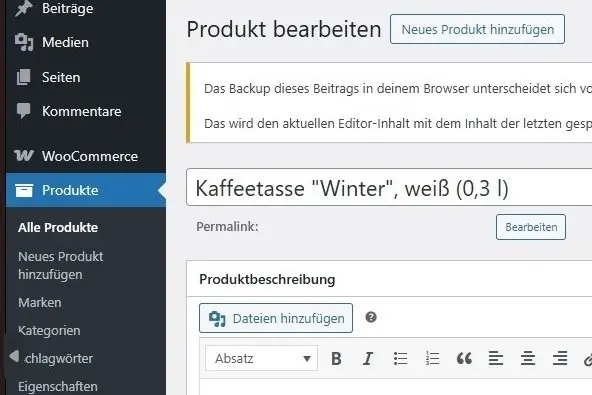Image resolution: width=592 pixels, height=395 pixels.
Task: Open Kategorien submenu entry
Action: pyautogui.click(x=49, y=331)
